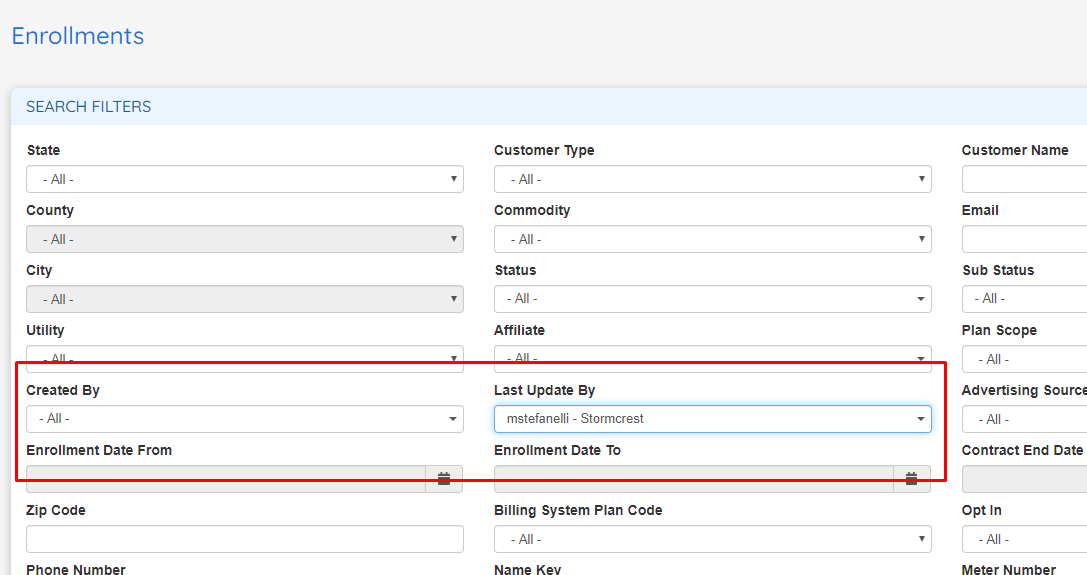This screenshot has width=1087, height=575.
Task: Expand the Sub Status dropdown
Action: coord(1025,299)
